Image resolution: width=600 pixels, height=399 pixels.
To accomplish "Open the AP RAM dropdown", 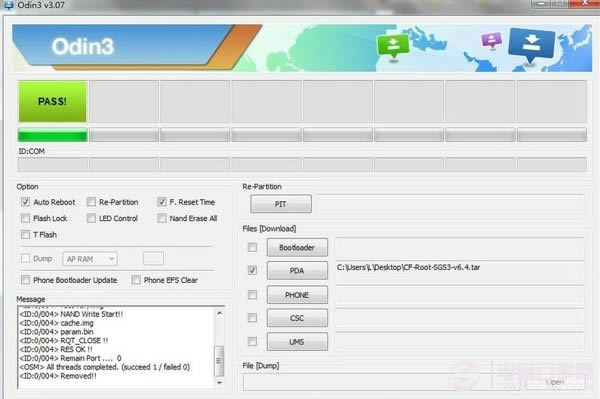I will coord(90,259).
